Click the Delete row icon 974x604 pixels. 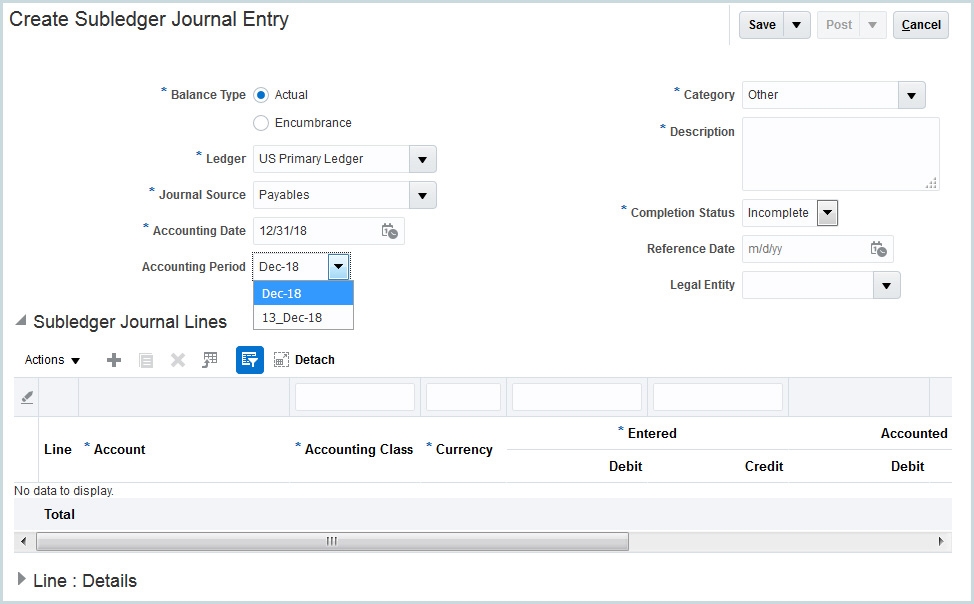coord(177,359)
